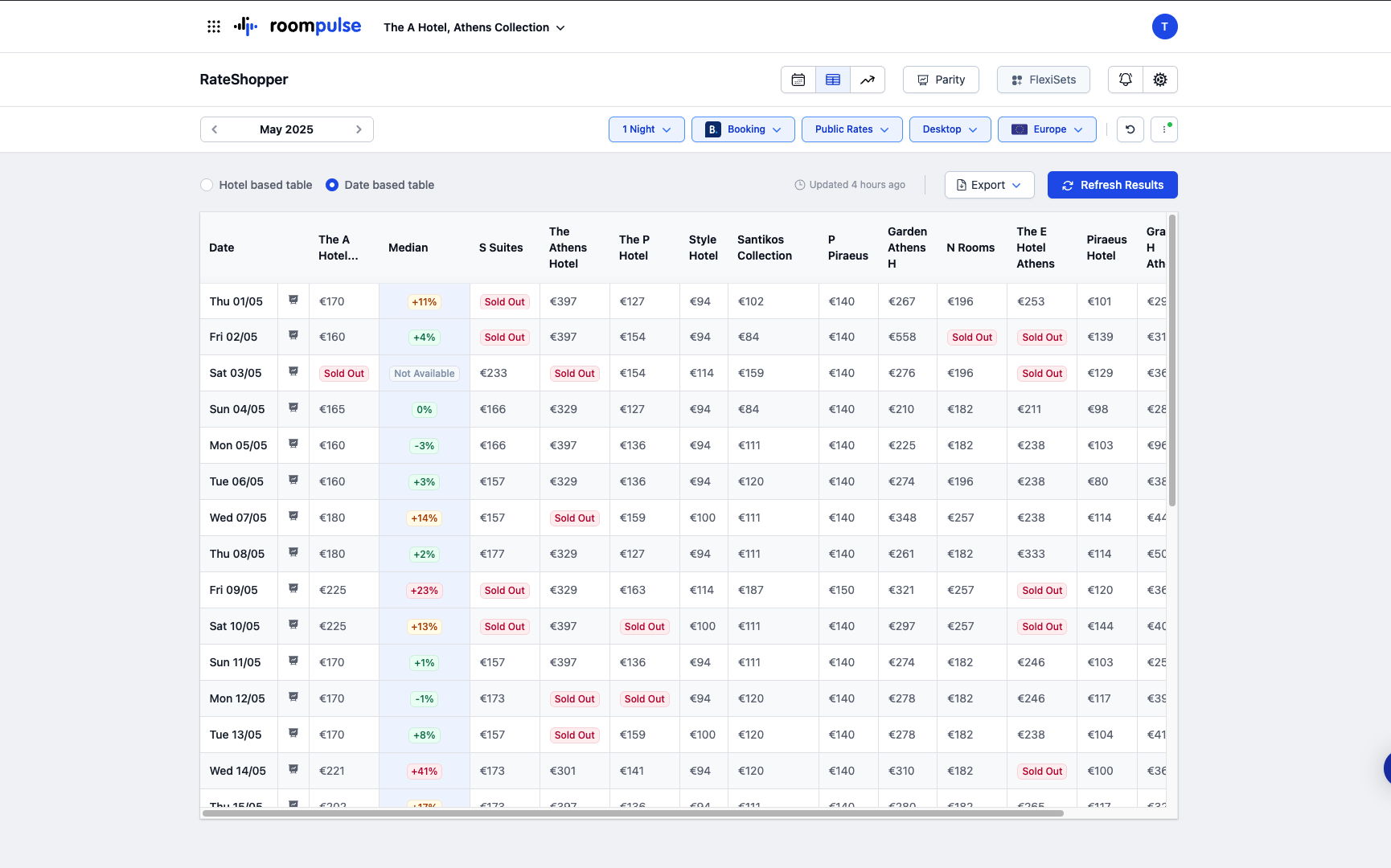Viewport: 1391px width, 868px height.
Task: Open the hotel selector The A Hotel
Action: coord(474,27)
